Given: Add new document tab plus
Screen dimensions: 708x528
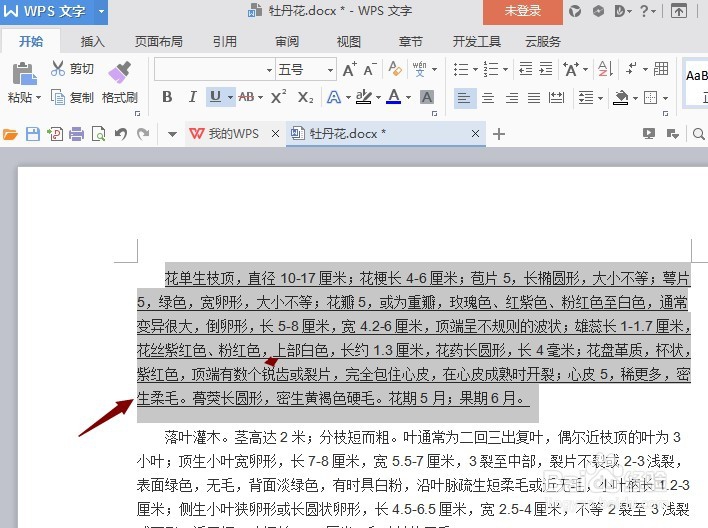Looking at the screenshot, I should [499, 134].
